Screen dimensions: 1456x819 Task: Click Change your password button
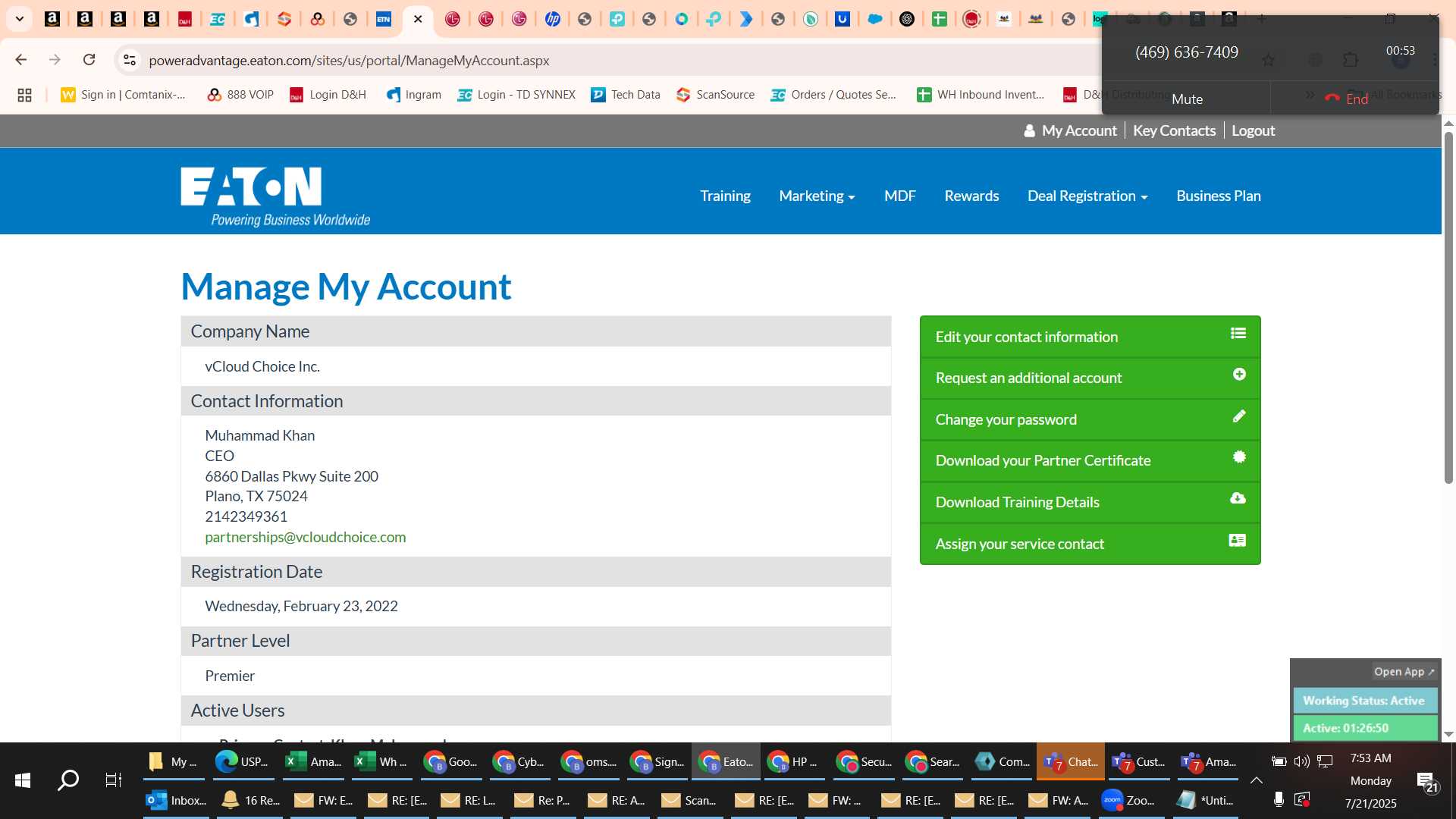click(1090, 419)
